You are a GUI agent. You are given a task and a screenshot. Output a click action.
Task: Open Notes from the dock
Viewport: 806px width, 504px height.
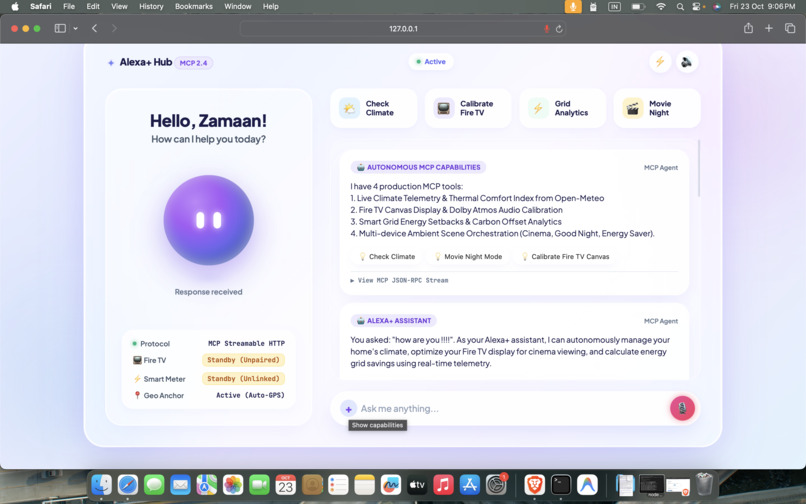click(364, 484)
